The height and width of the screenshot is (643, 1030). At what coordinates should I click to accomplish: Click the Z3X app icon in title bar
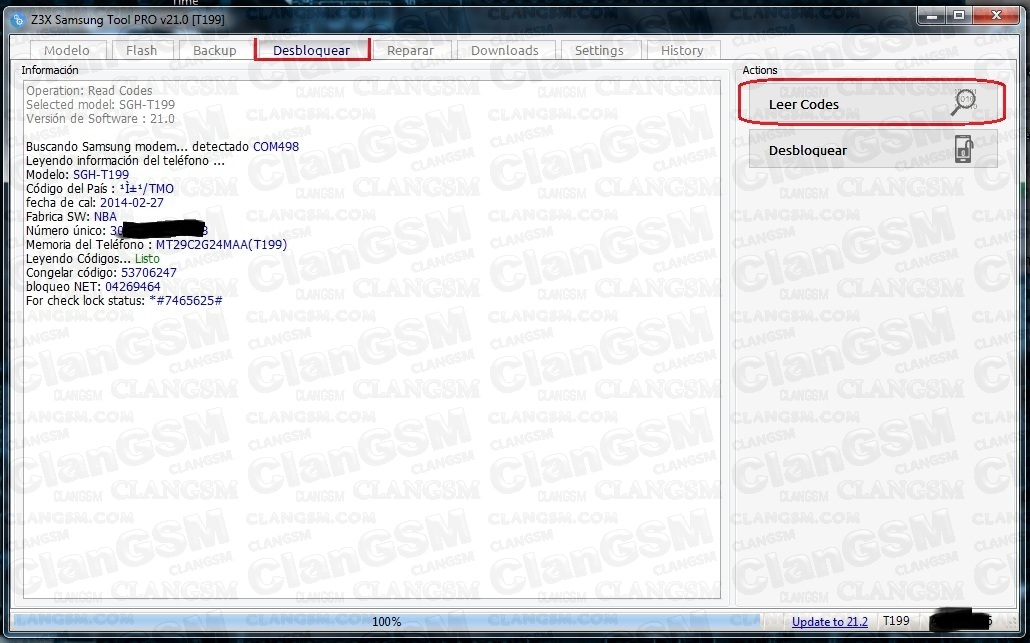(19, 20)
